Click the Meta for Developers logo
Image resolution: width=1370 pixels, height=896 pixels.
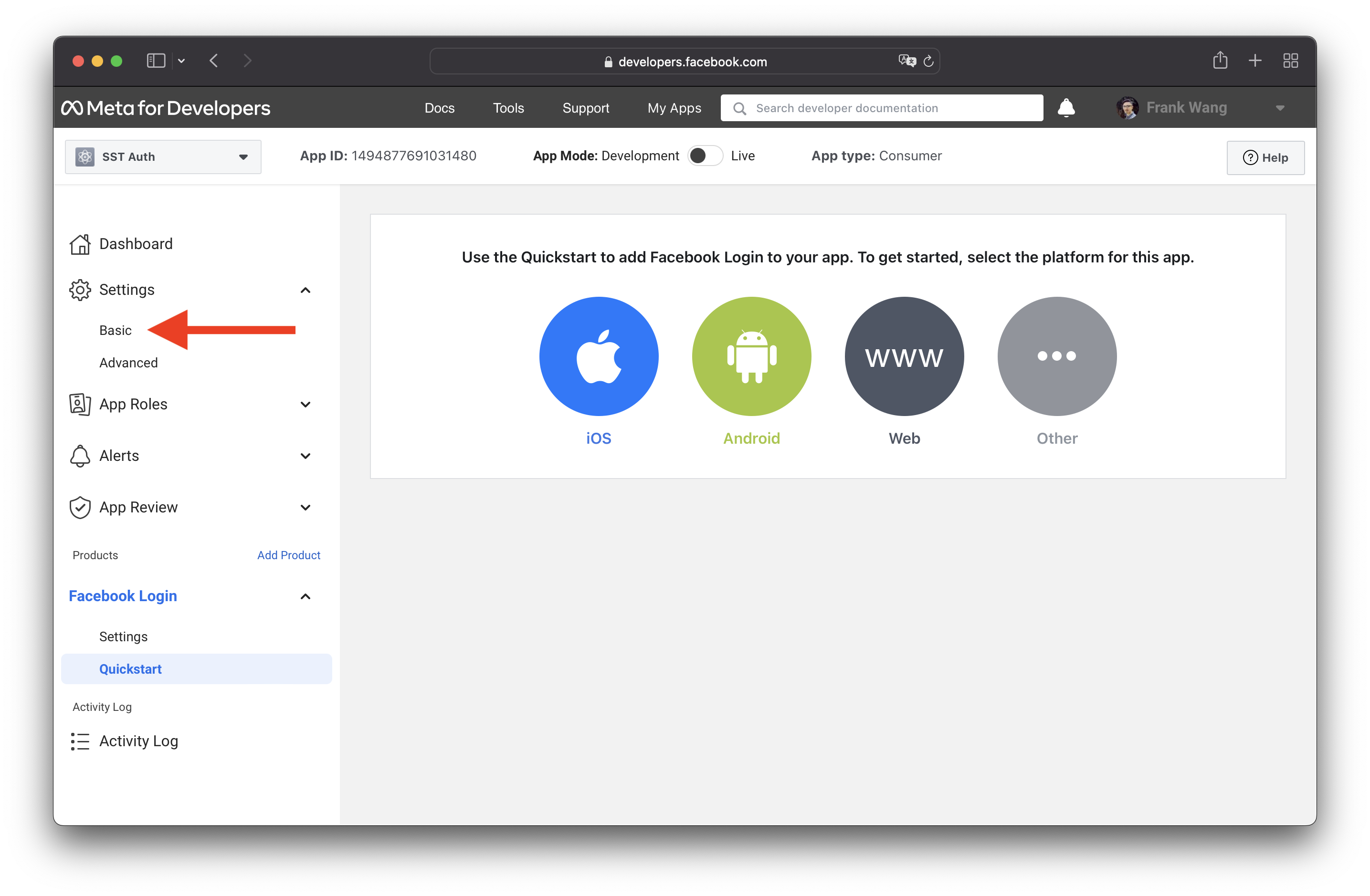(166, 108)
